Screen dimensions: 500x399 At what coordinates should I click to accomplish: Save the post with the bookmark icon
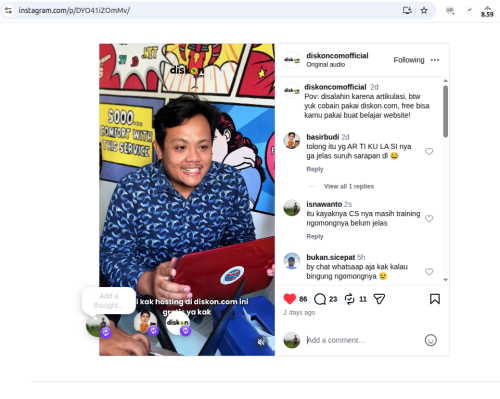tap(435, 299)
